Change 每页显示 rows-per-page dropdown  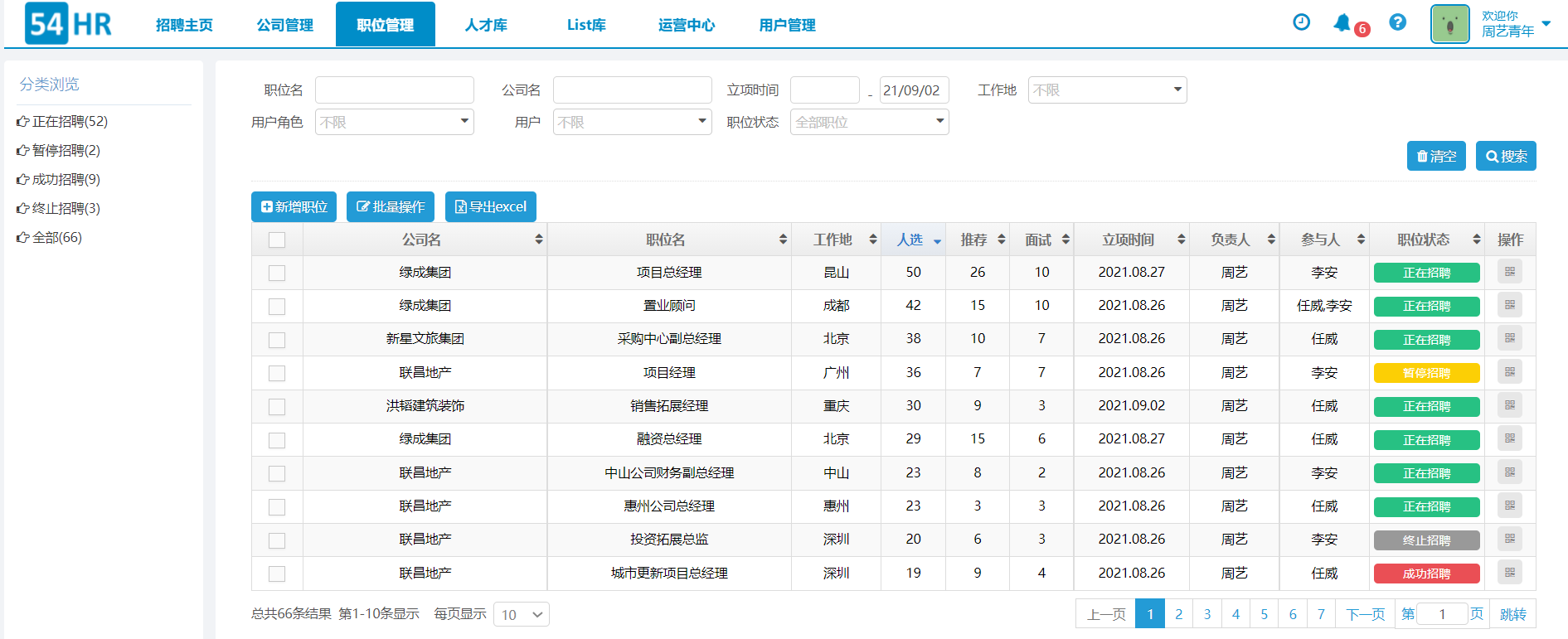pos(522,614)
